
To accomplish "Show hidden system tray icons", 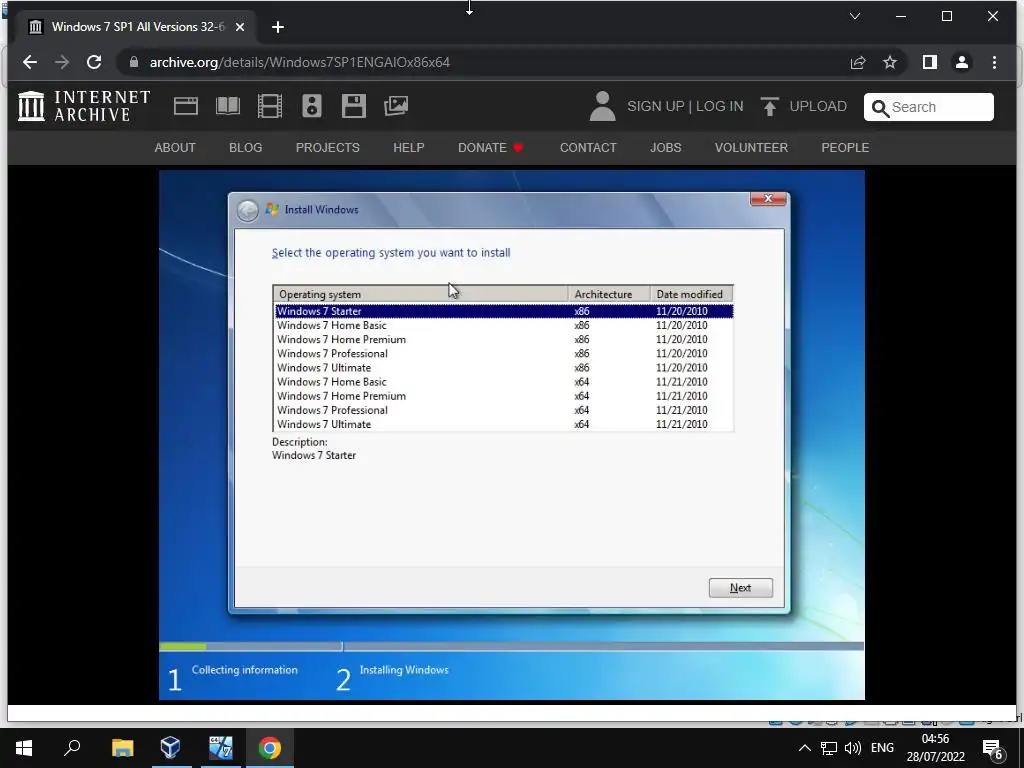I will point(805,748).
